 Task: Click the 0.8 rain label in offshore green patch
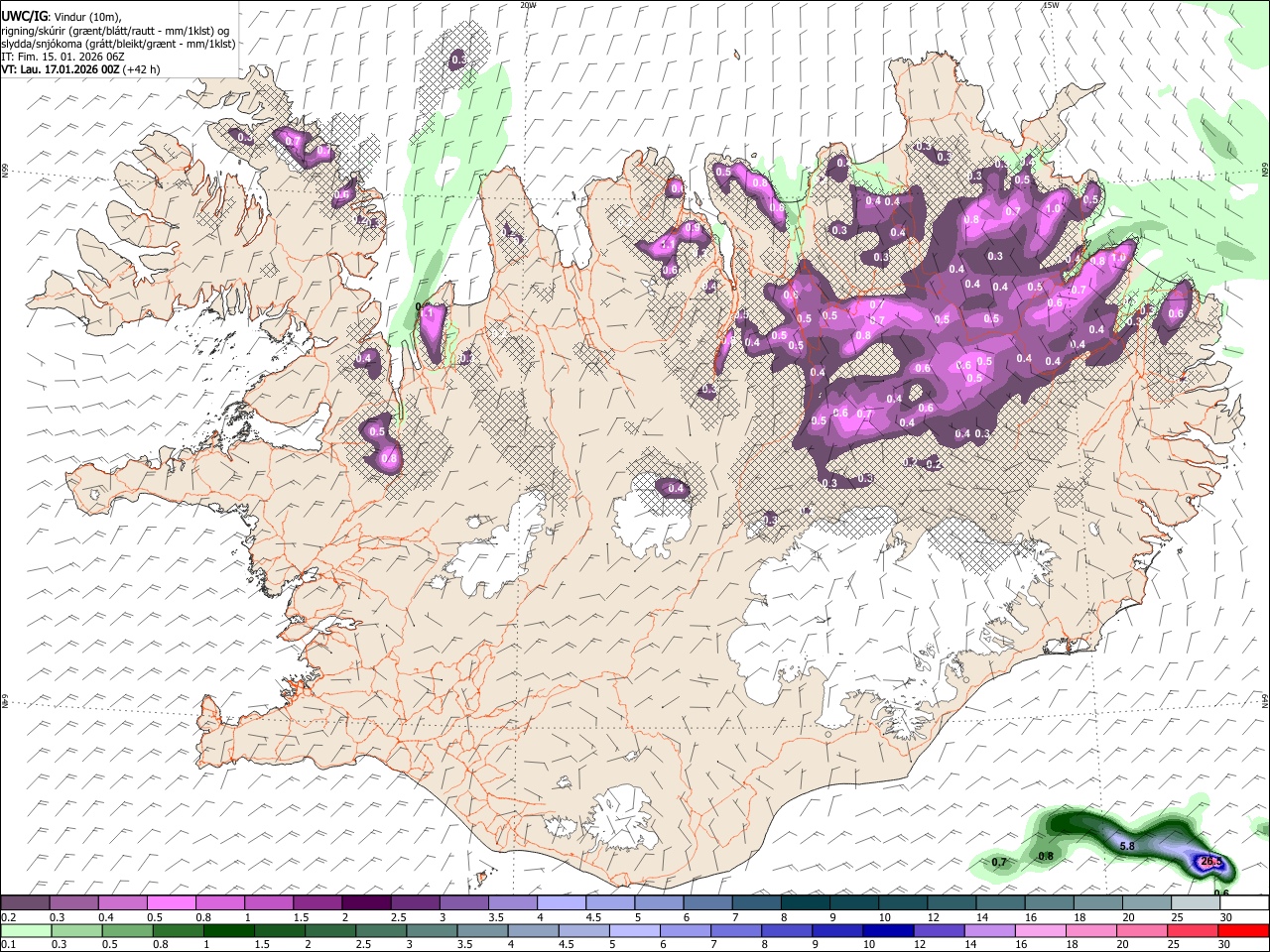1045,856
